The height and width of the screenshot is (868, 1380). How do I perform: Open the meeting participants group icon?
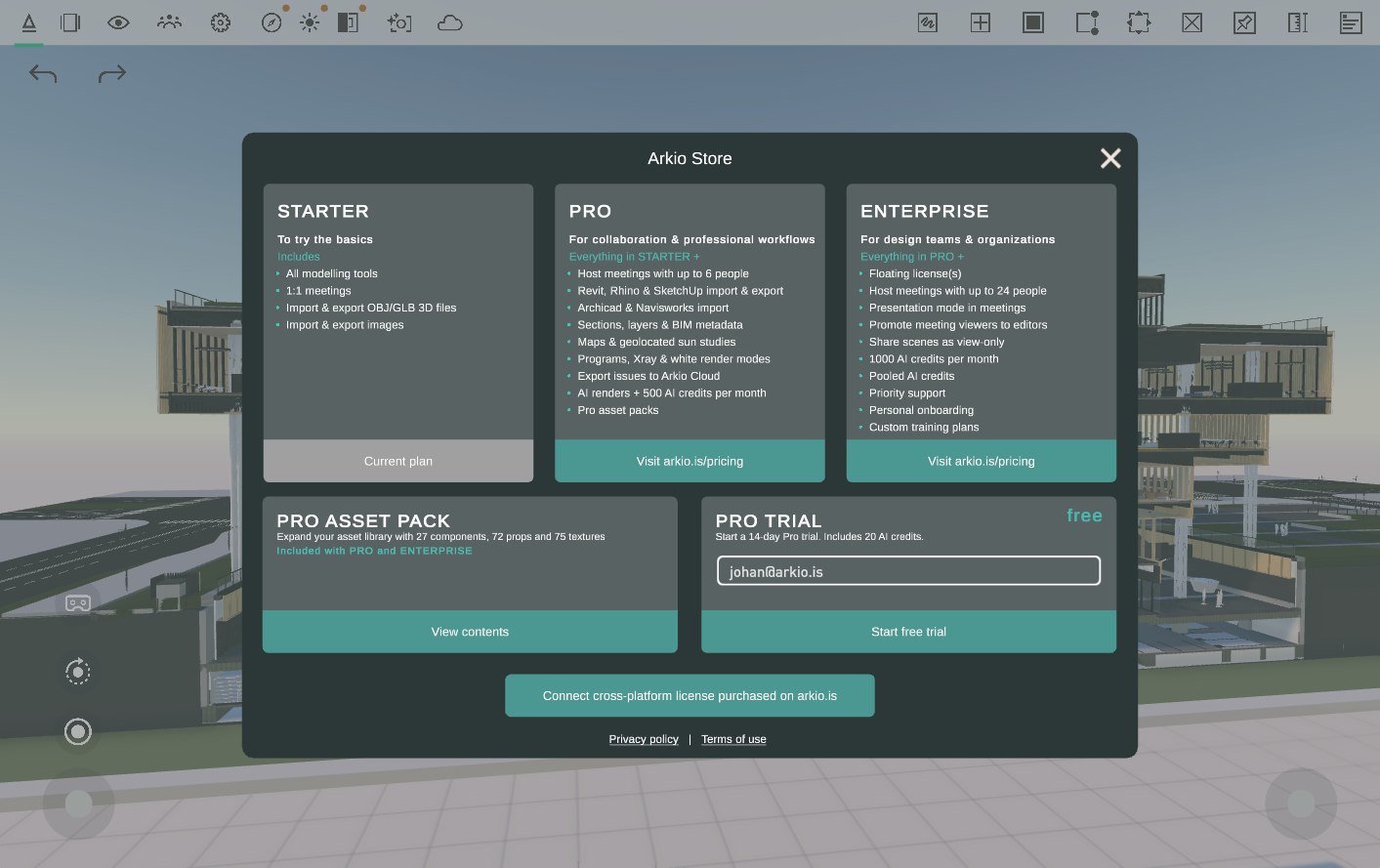pos(169,22)
